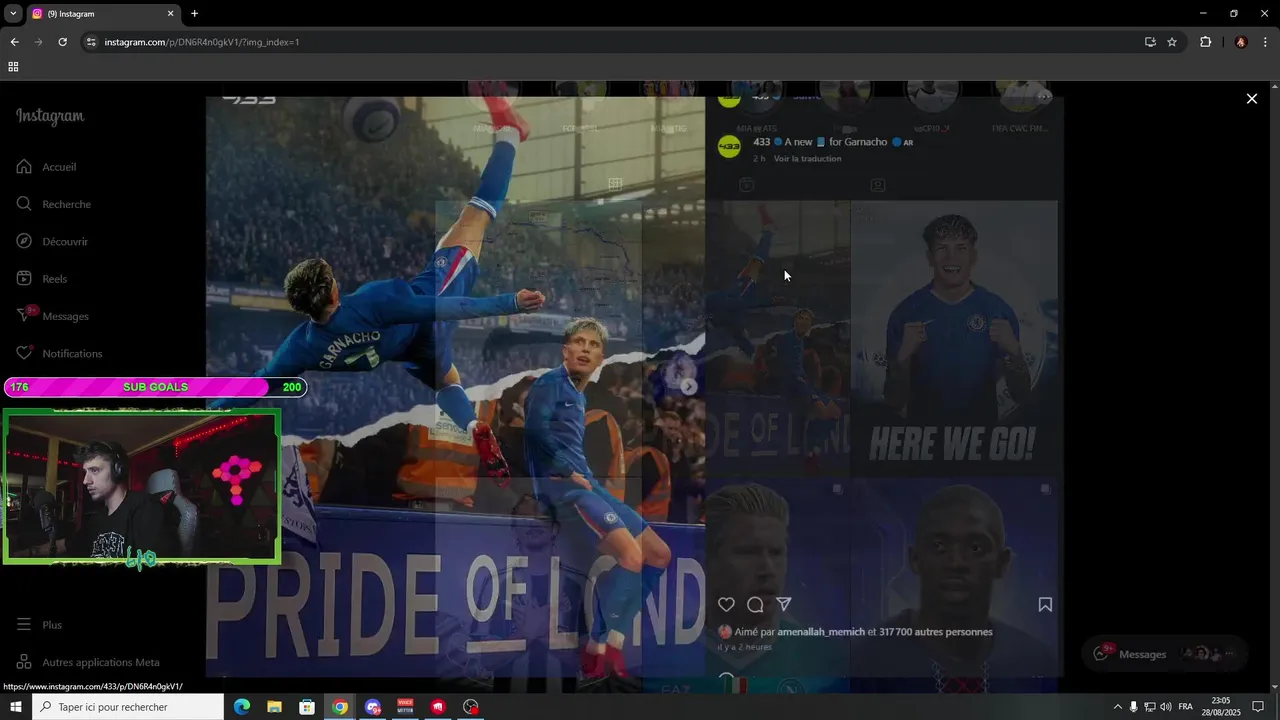The image size is (1280, 720).
Task: Open the Windows notification center
Action: tap(1259, 707)
